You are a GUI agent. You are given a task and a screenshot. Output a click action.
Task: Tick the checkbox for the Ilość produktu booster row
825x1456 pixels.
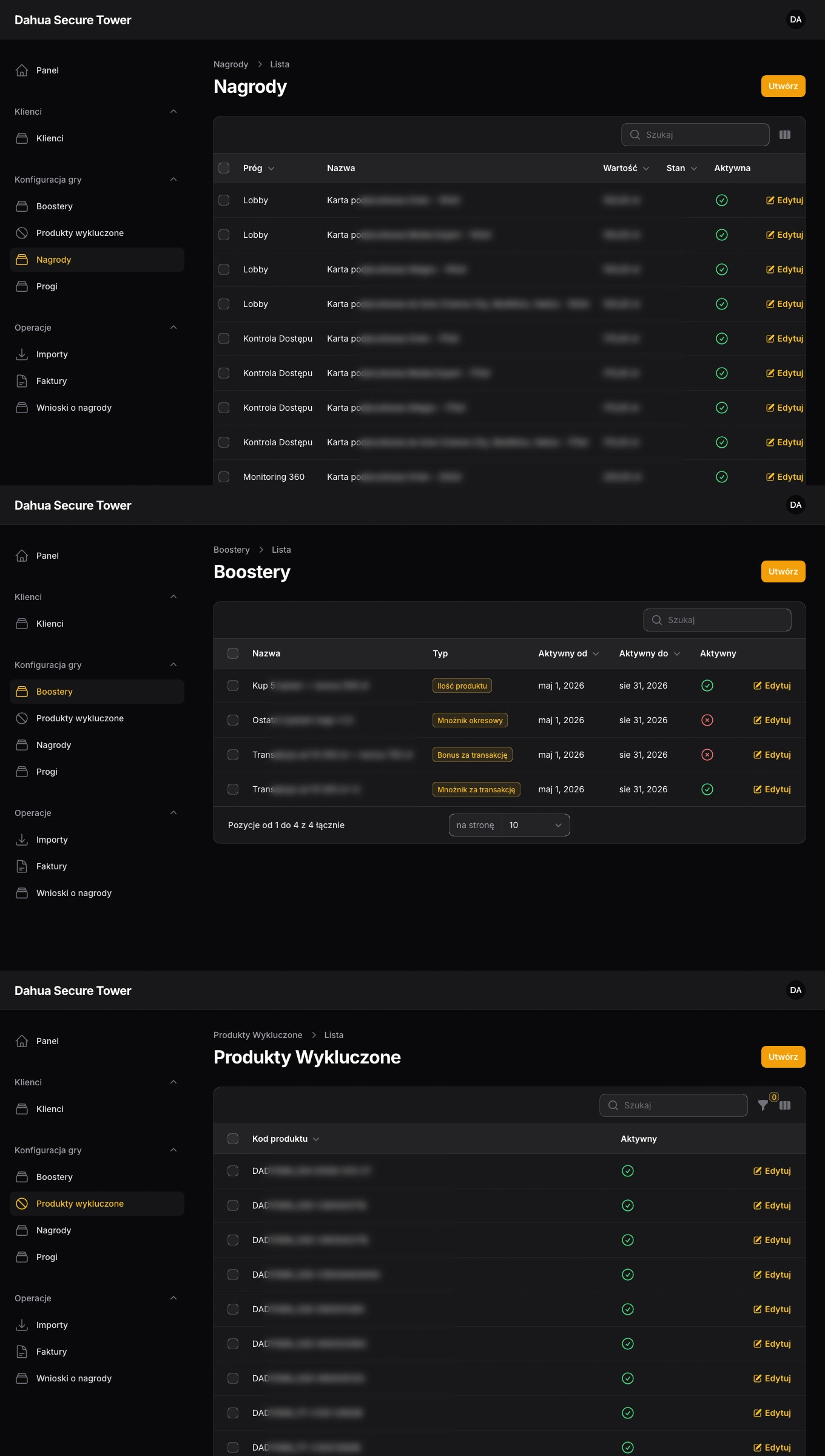tap(233, 686)
